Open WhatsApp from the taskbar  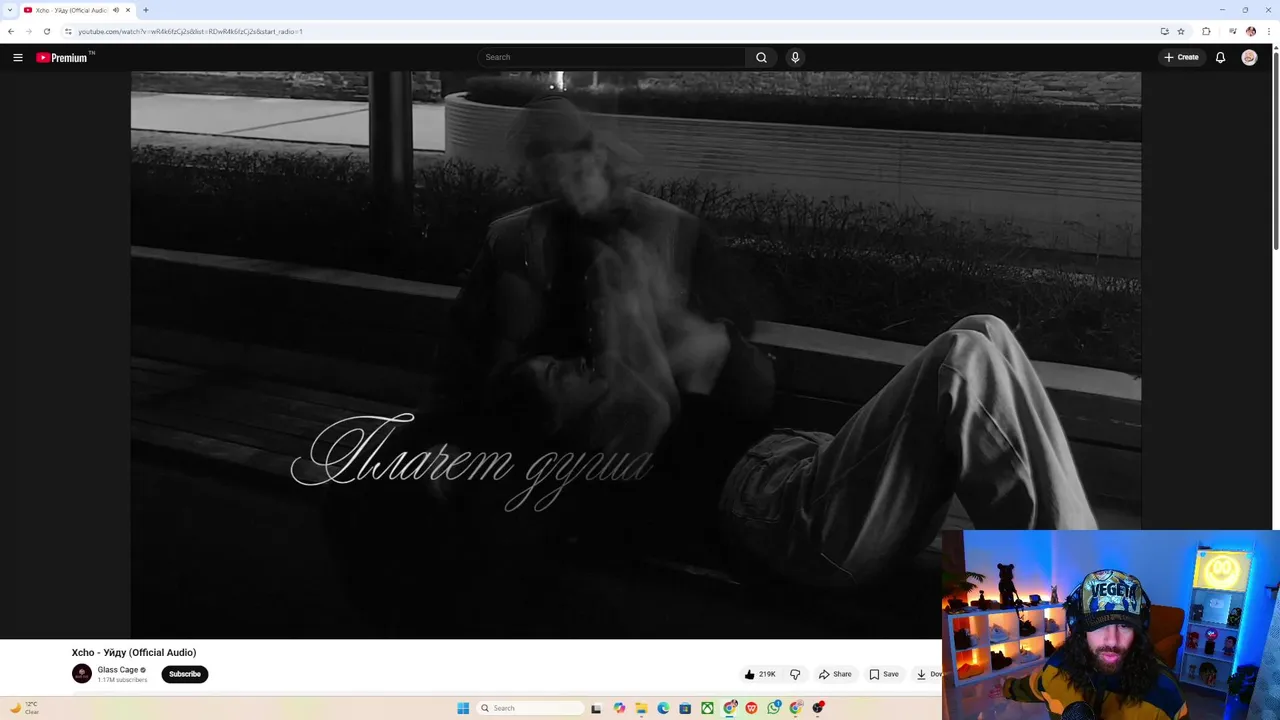point(774,708)
